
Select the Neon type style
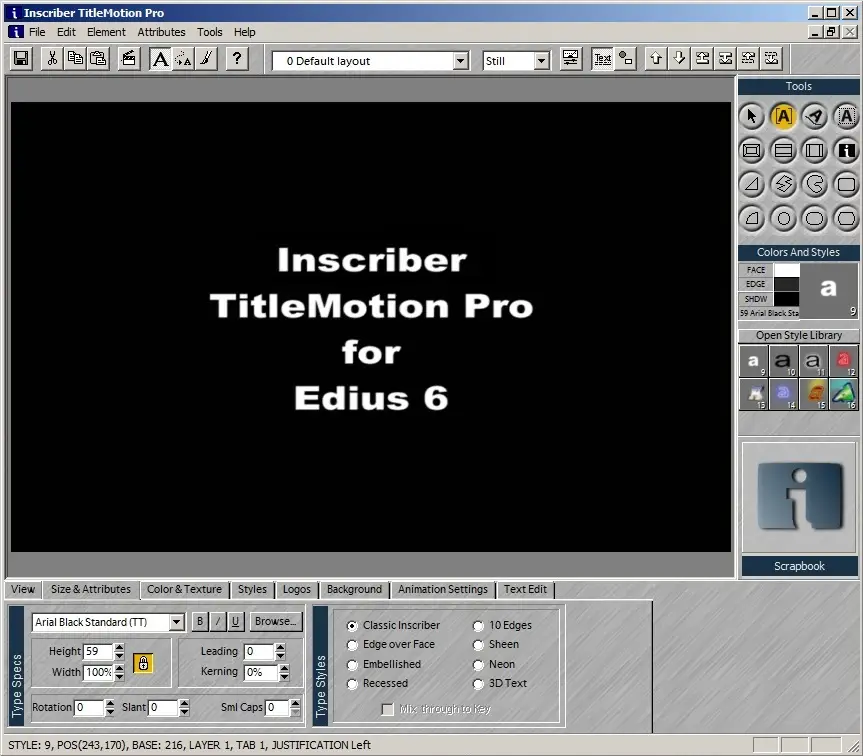[x=478, y=665]
